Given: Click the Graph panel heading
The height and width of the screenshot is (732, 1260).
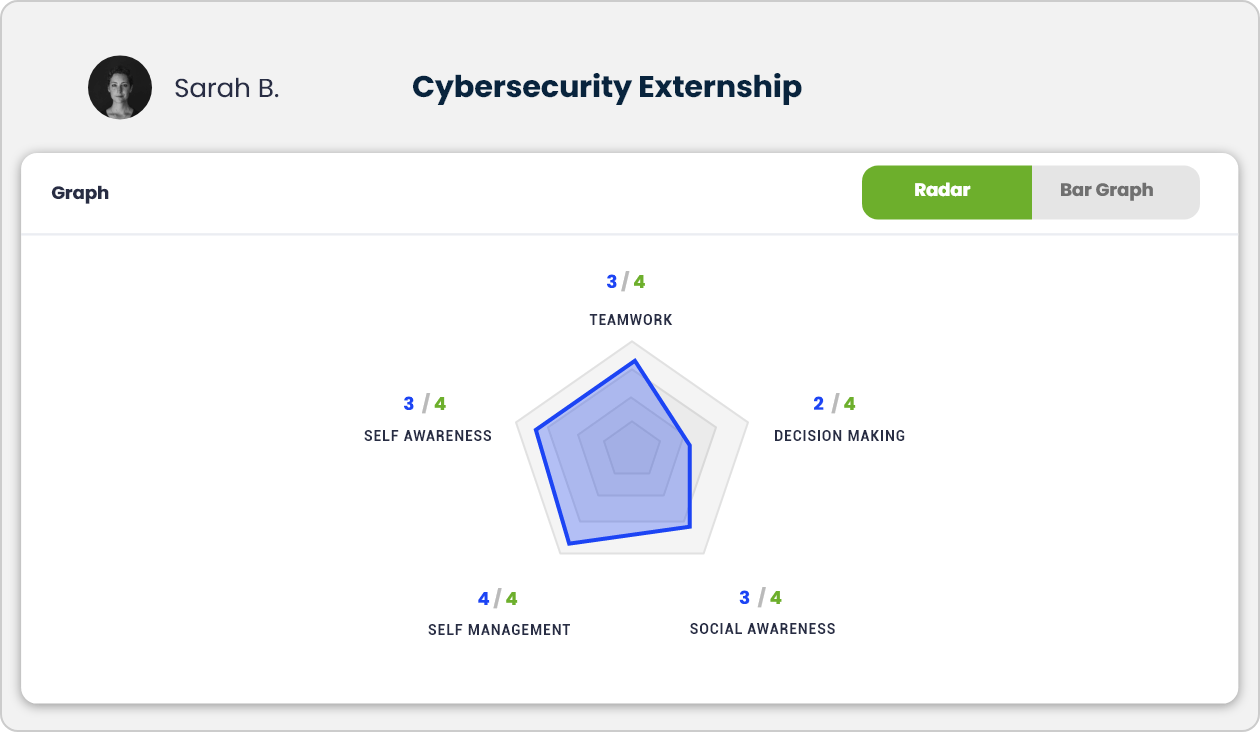Looking at the screenshot, I should tap(80, 193).
